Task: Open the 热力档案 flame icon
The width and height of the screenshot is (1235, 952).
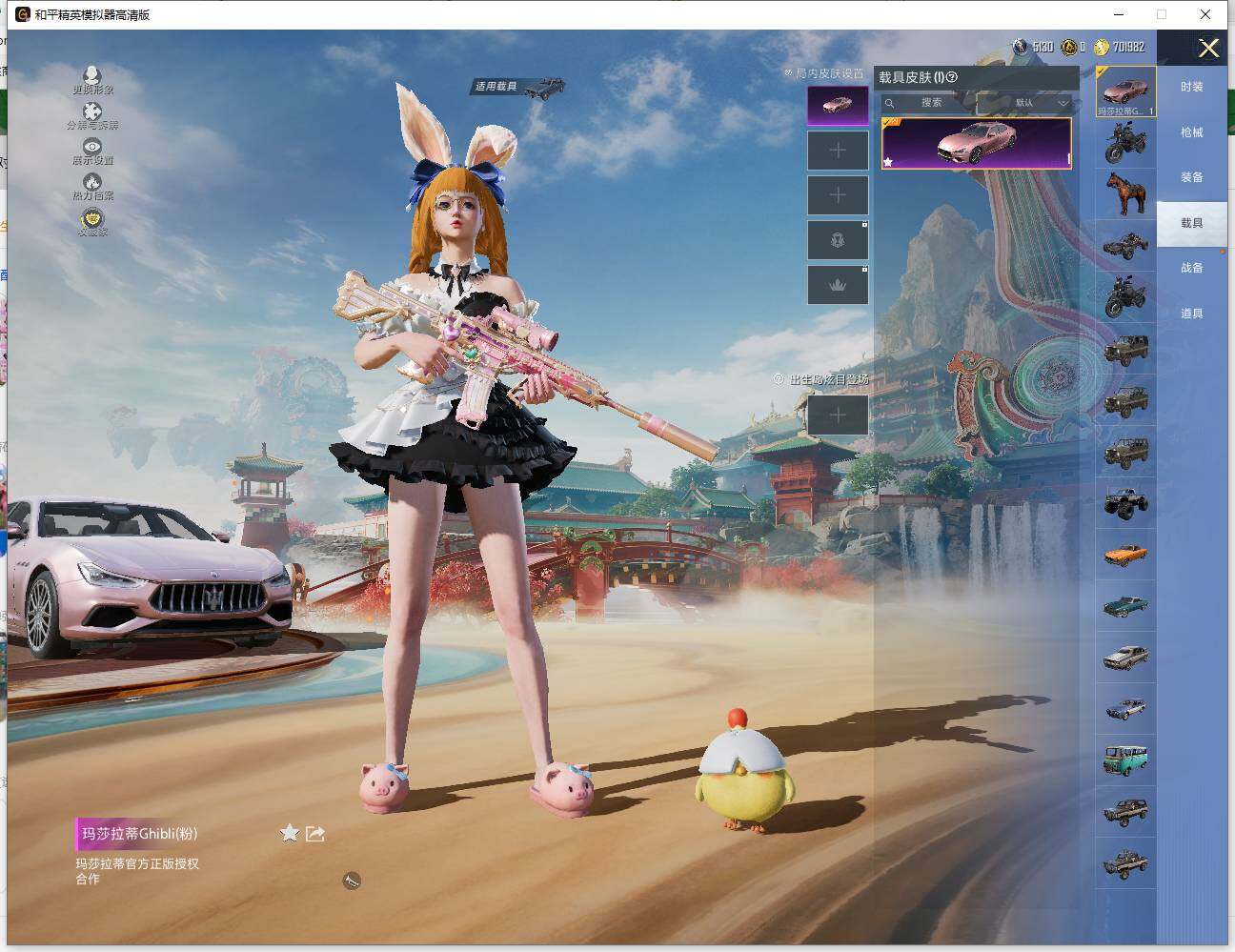Action: (x=92, y=182)
